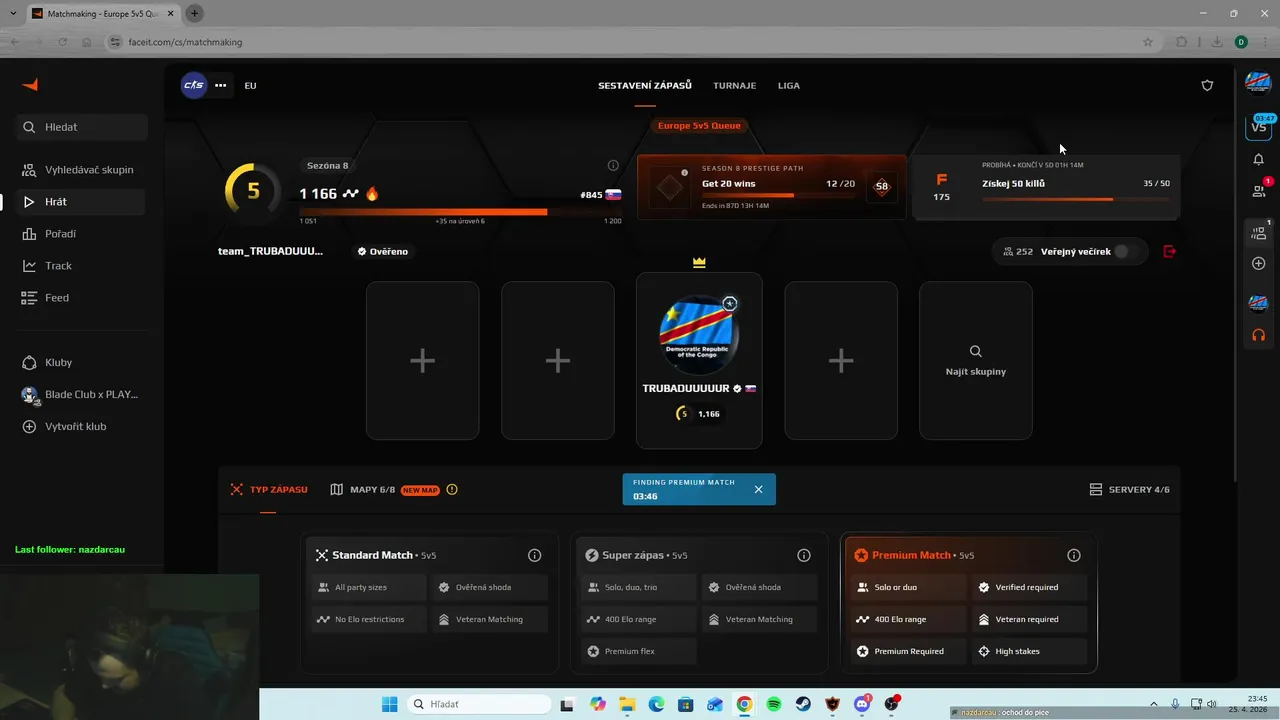Click the Elo progress bar
Viewport: 1280px width, 720px height.
[460, 211]
